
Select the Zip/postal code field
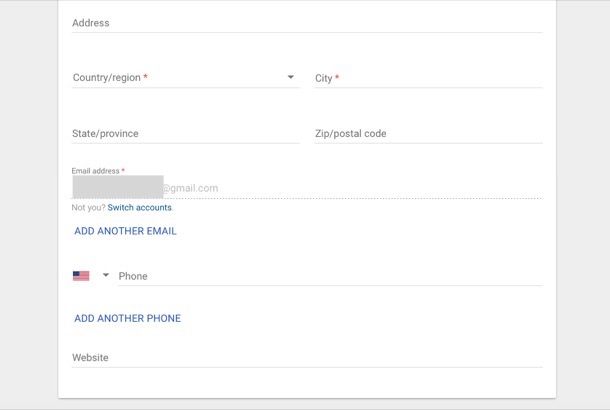tap(428, 133)
